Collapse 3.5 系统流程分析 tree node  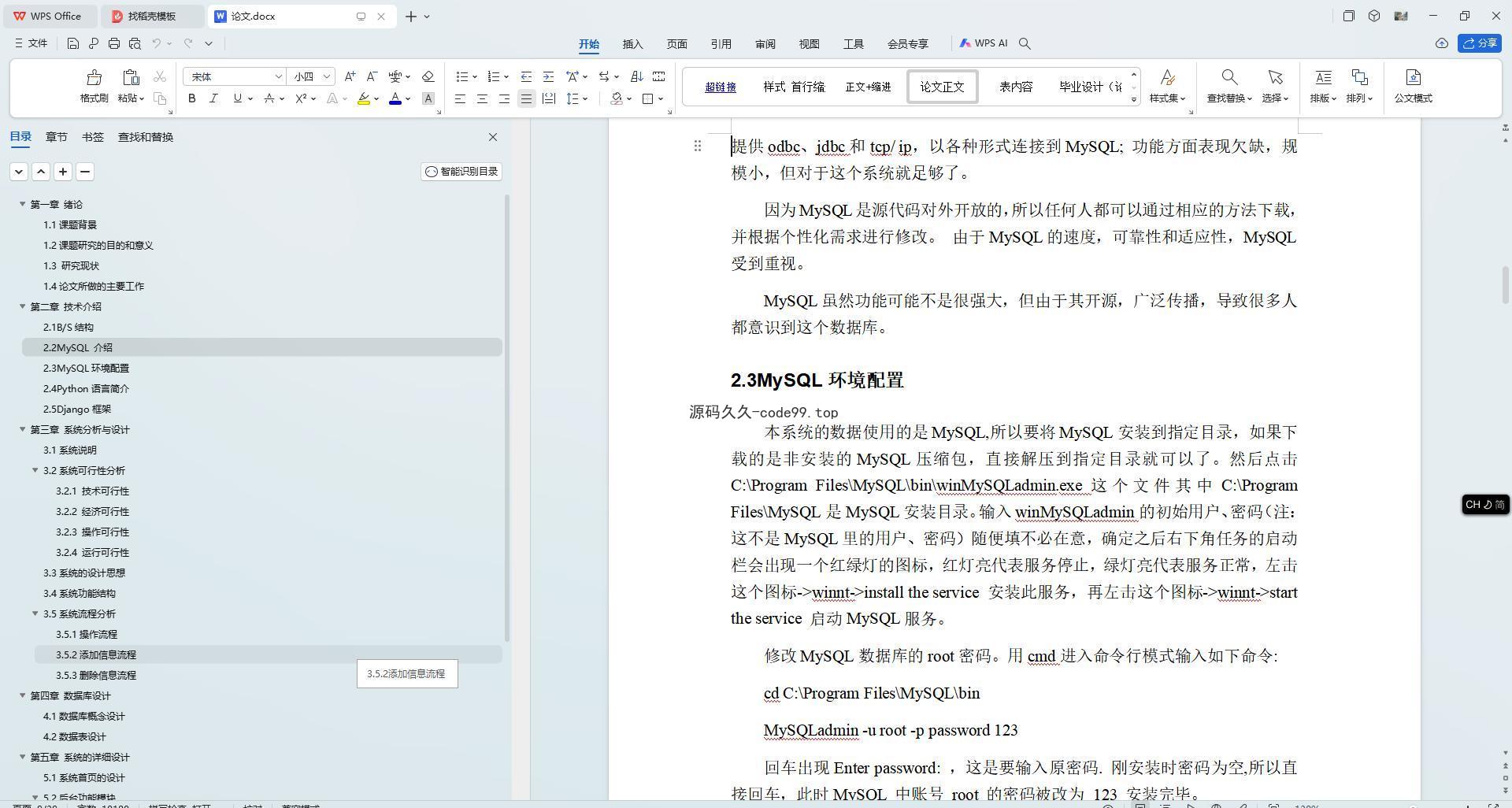point(35,613)
